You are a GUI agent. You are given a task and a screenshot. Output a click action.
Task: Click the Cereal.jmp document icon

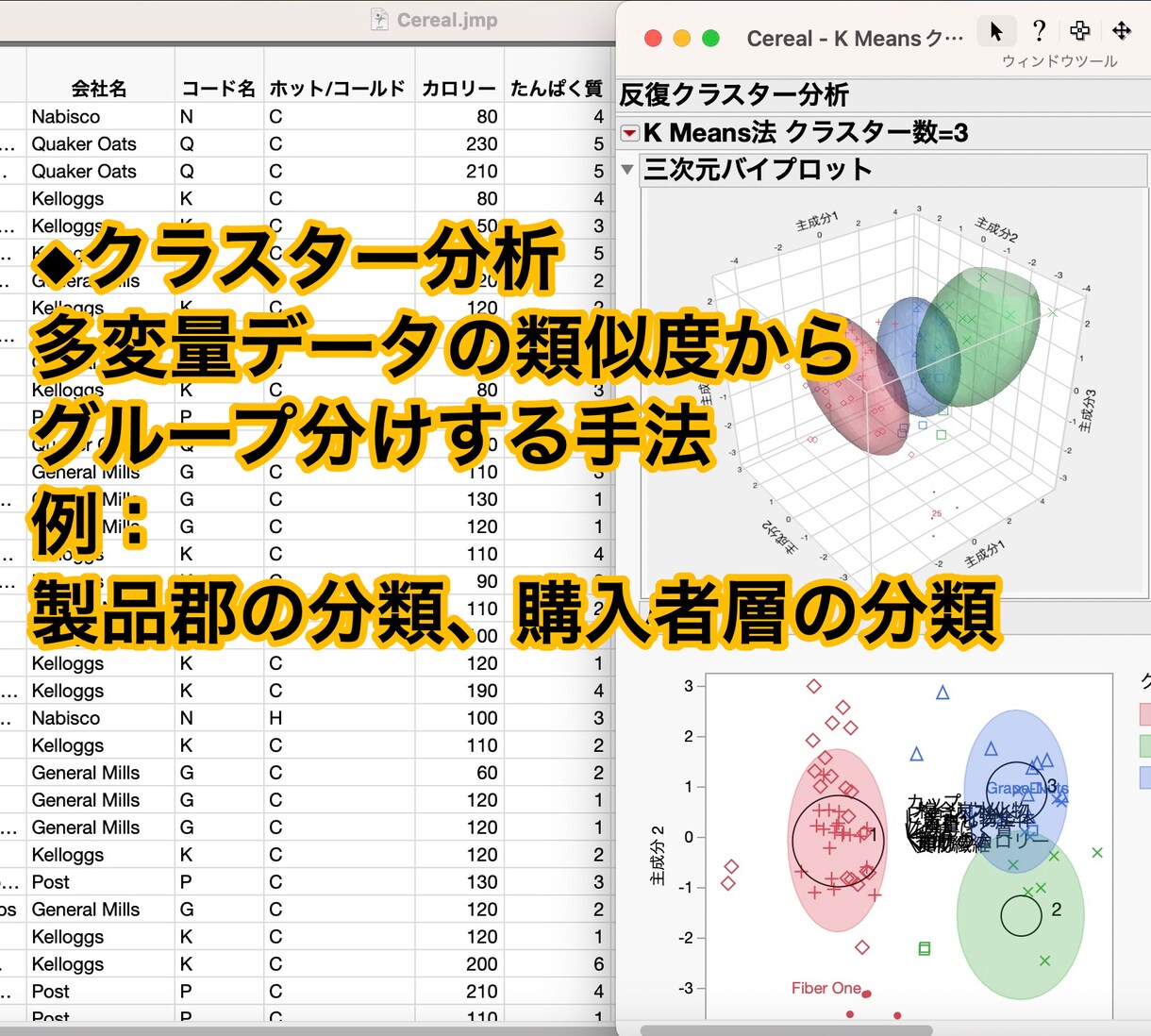click(379, 20)
